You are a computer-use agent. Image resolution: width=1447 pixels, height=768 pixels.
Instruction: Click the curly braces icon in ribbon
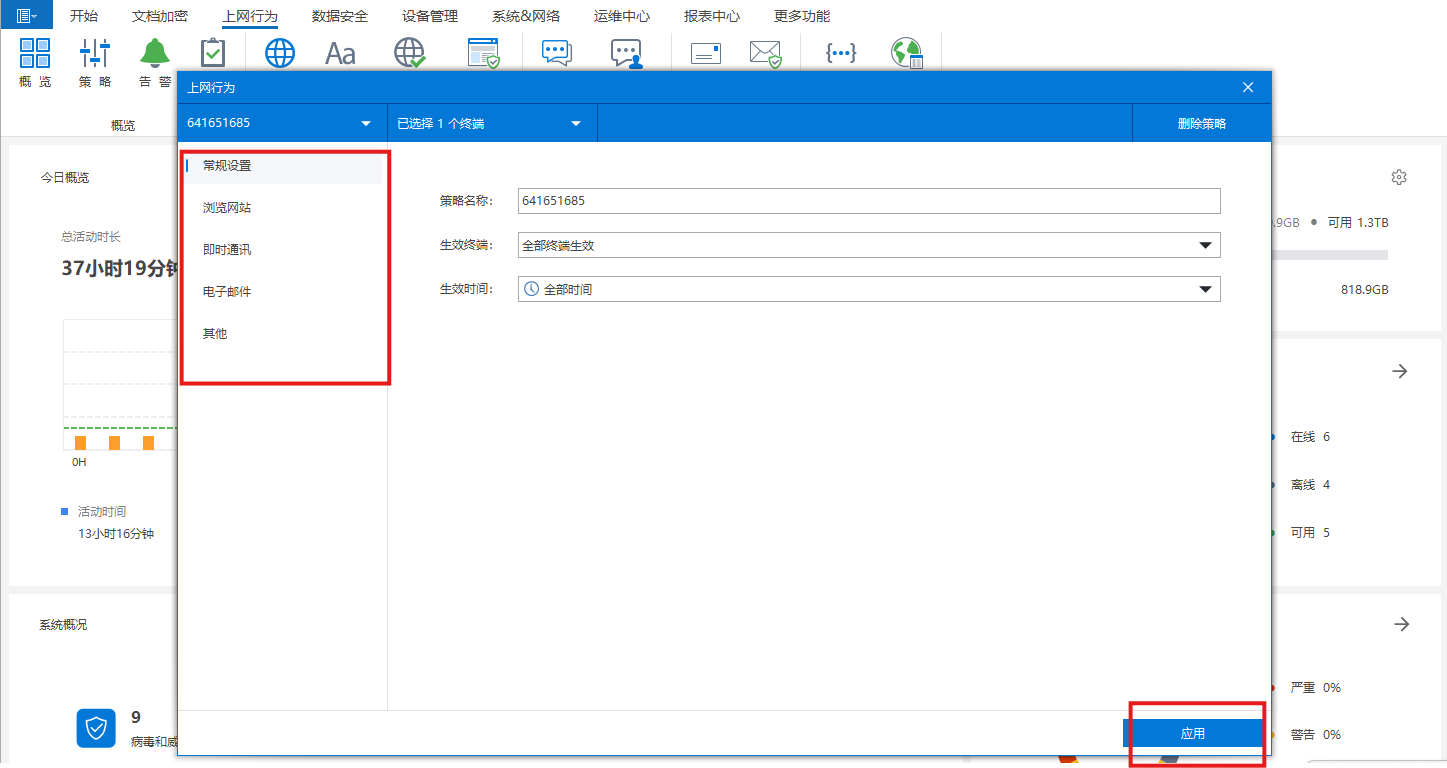(841, 53)
